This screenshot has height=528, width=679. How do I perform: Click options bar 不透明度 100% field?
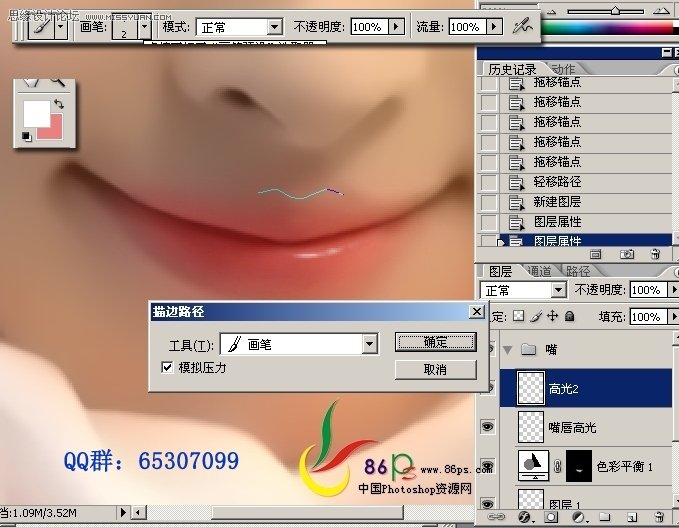click(370, 26)
